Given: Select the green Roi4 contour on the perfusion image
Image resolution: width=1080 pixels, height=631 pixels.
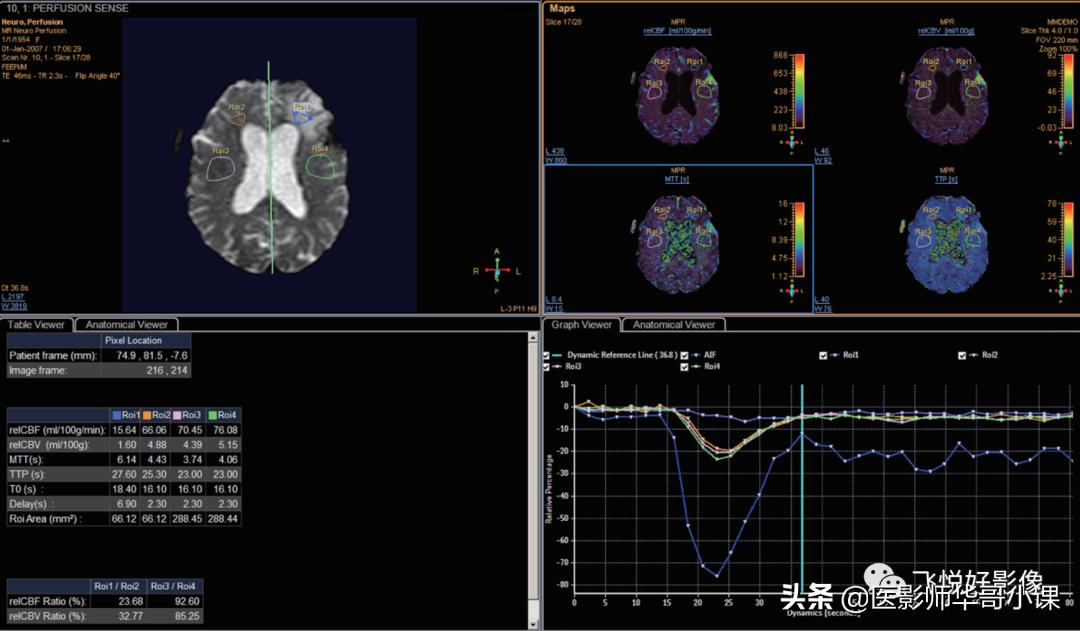Looking at the screenshot, I should coord(319,166).
